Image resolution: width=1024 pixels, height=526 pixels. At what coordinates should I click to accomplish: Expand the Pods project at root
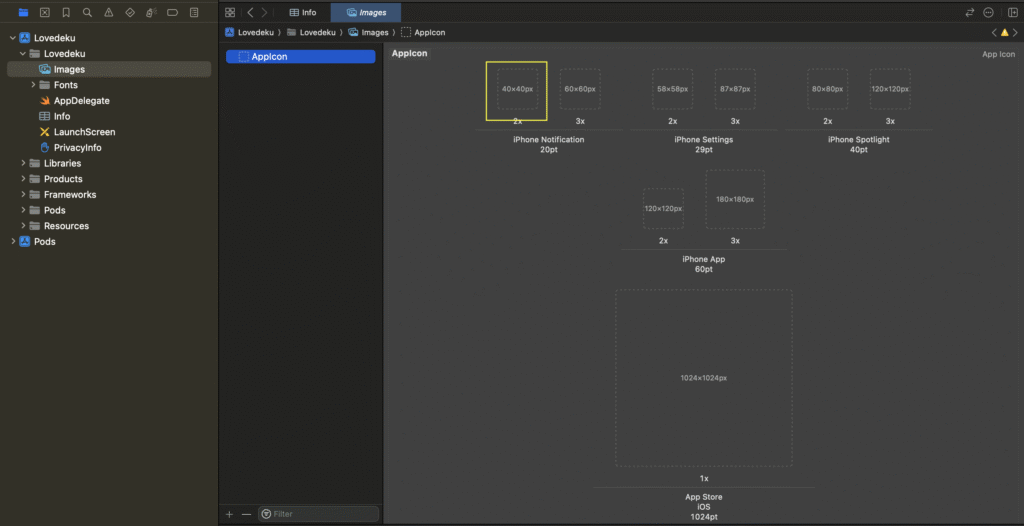(x=13, y=242)
